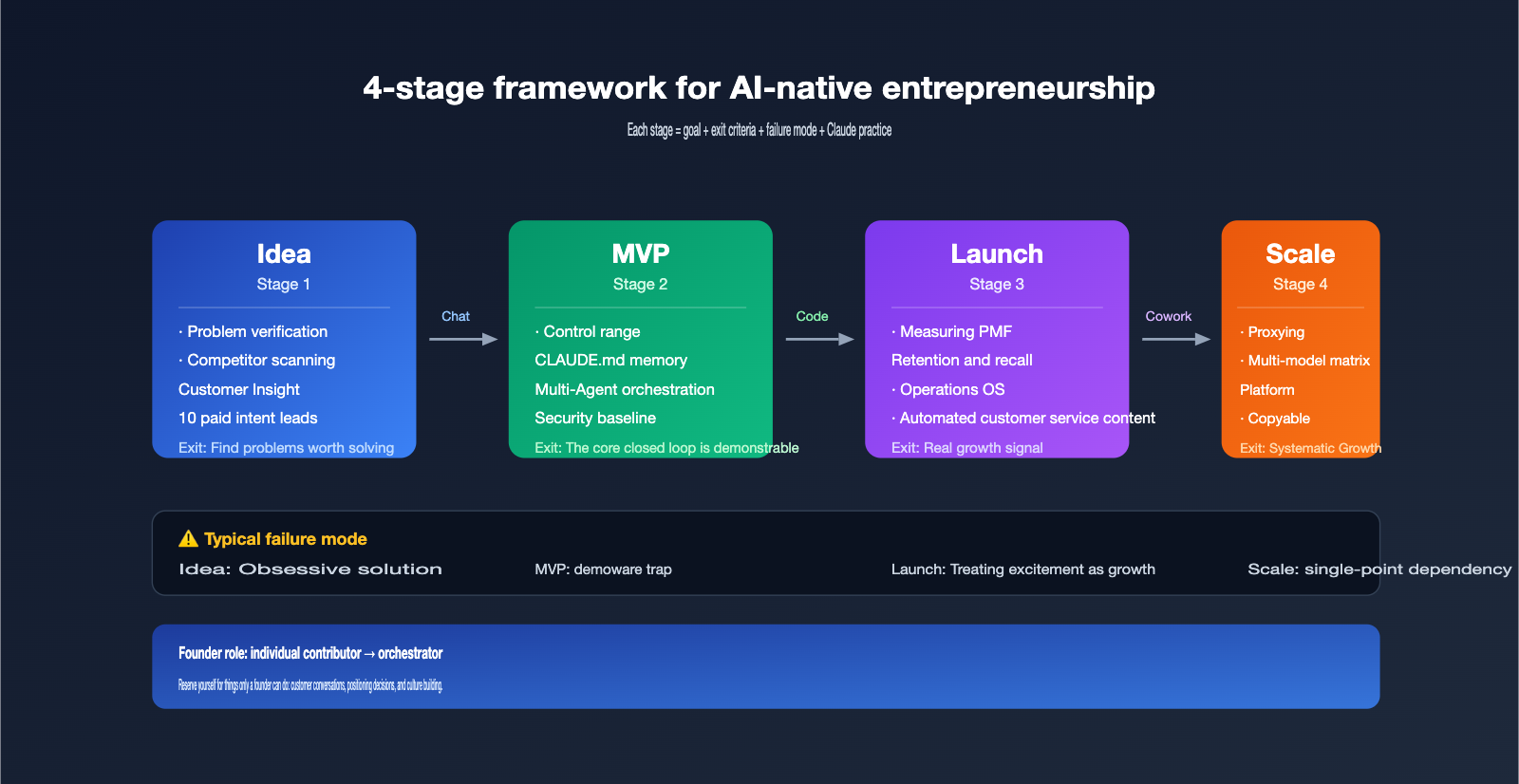Click "10 paid intent leads" item
The width and height of the screenshot is (1519, 784).
pyautogui.click(x=248, y=418)
